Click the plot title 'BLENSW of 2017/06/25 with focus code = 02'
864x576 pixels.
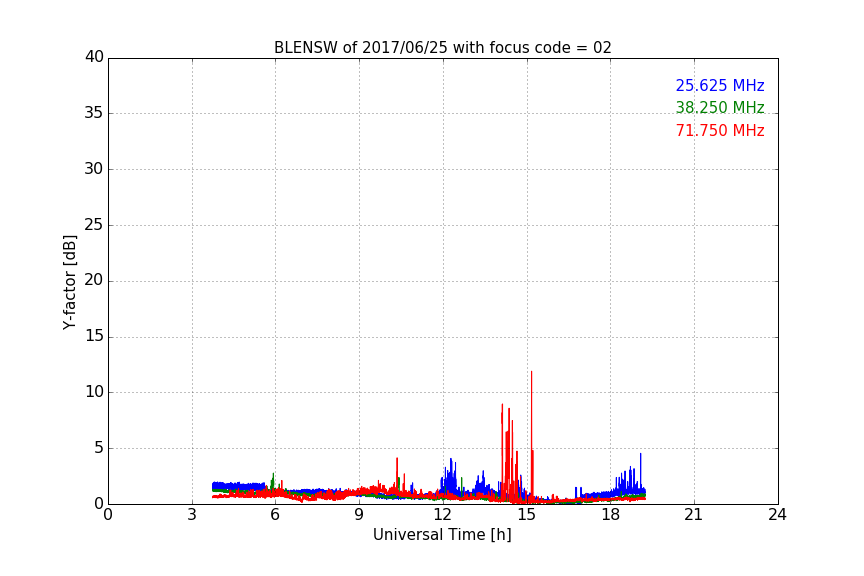(442, 48)
